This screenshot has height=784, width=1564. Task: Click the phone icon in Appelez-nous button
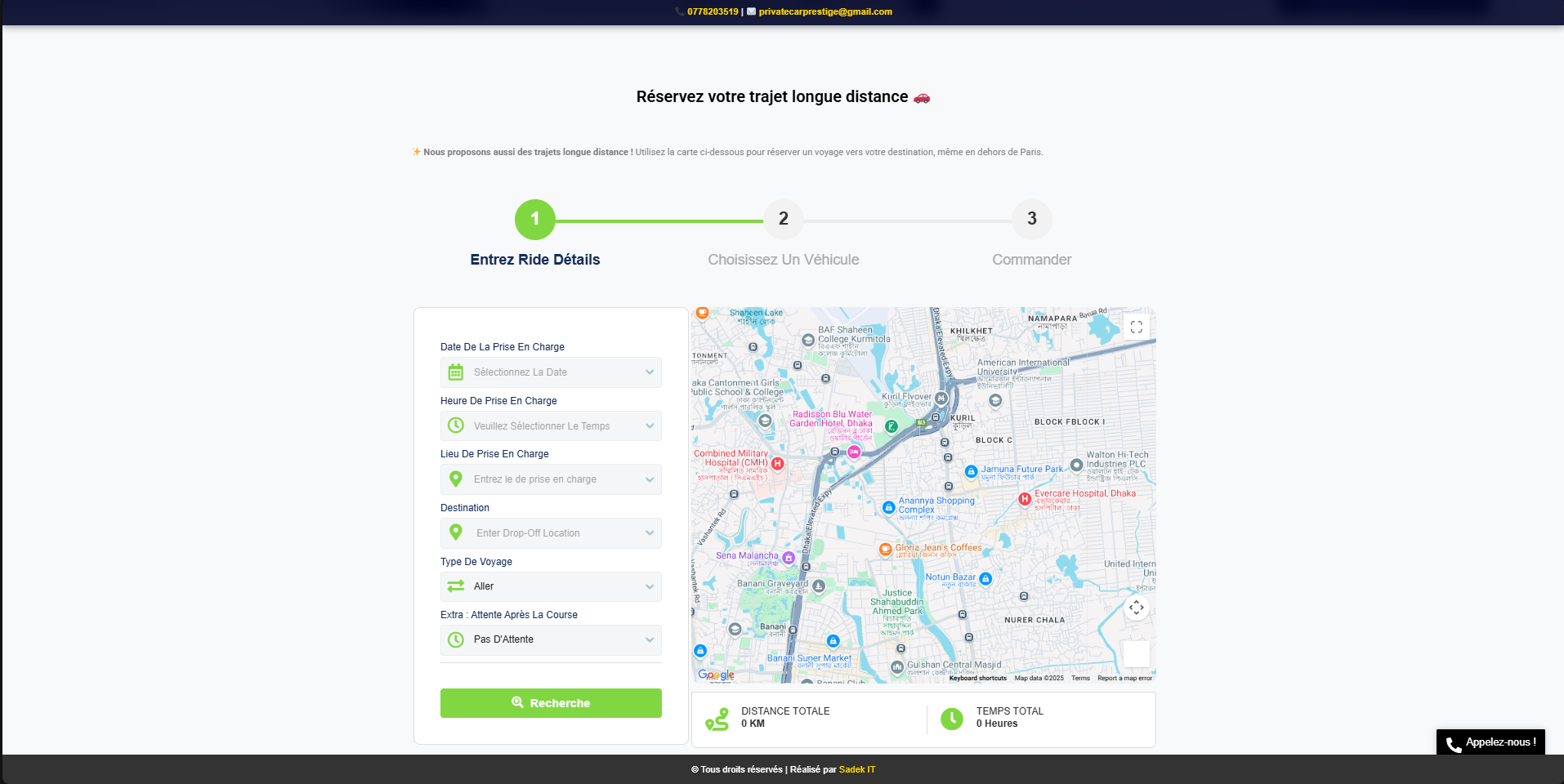1454,745
